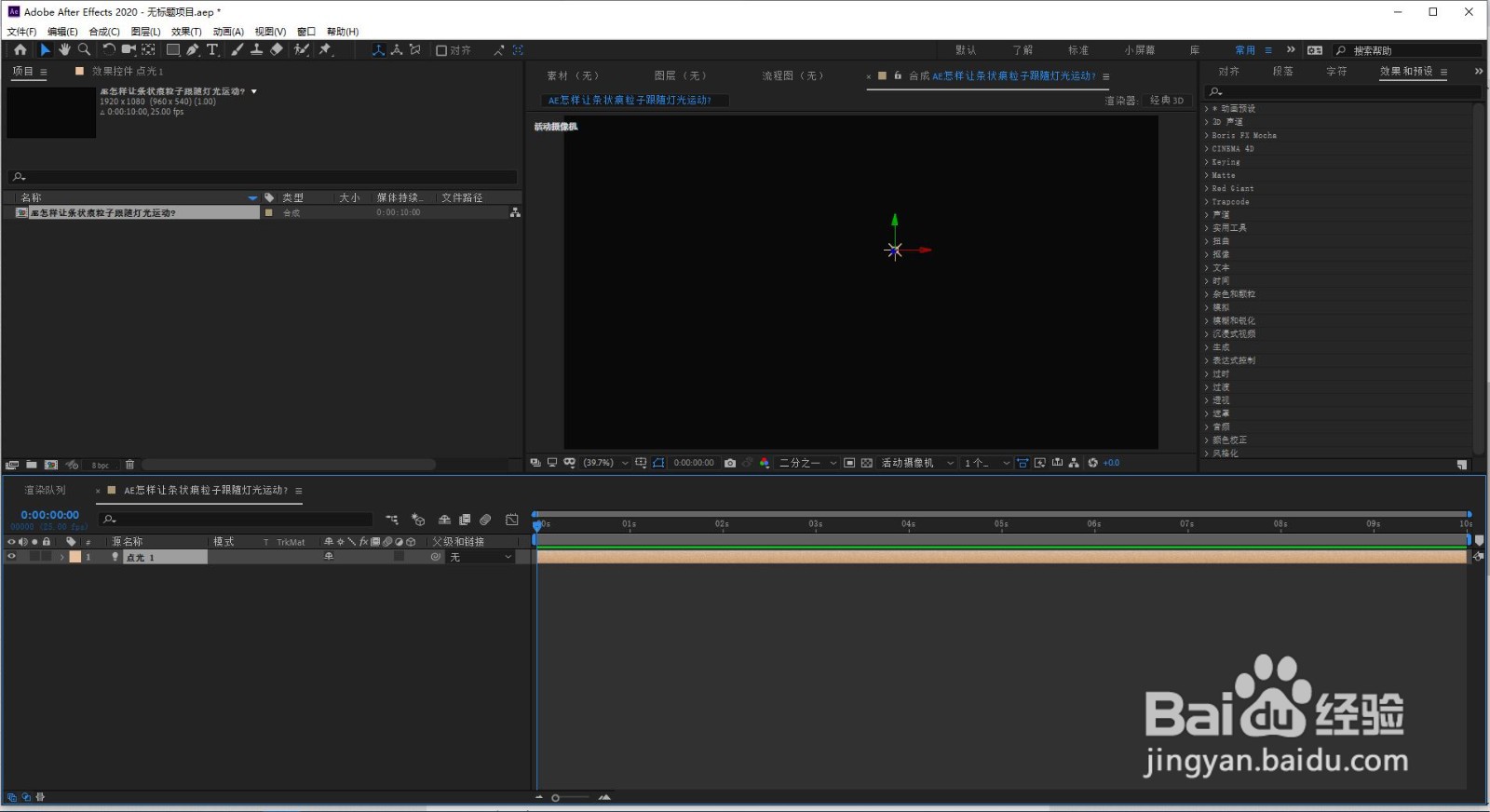Select the Clone Stamp tool
The width and height of the screenshot is (1490, 812).
pyautogui.click(x=256, y=49)
